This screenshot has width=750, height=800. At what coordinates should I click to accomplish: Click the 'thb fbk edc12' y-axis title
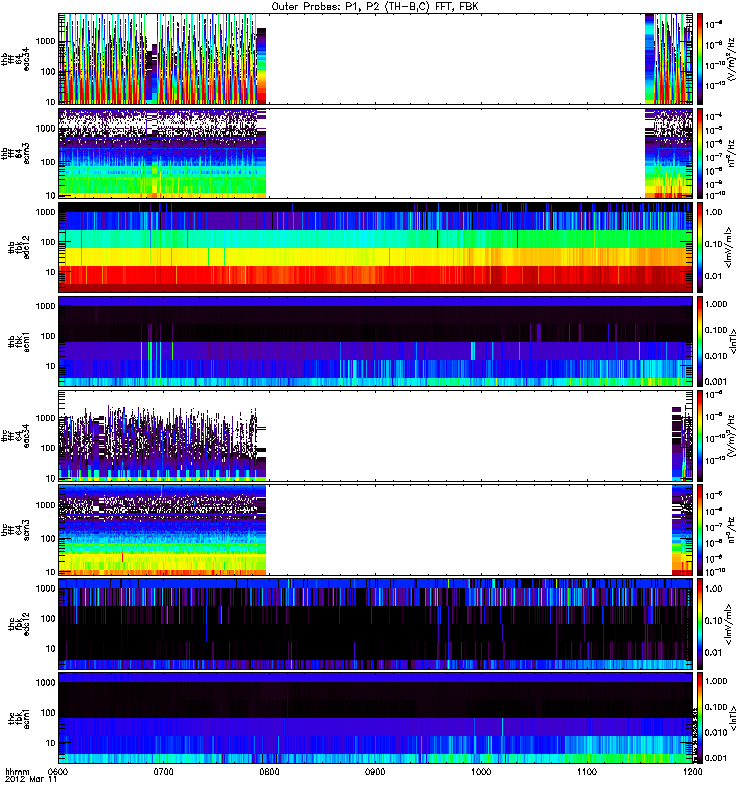coord(19,247)
